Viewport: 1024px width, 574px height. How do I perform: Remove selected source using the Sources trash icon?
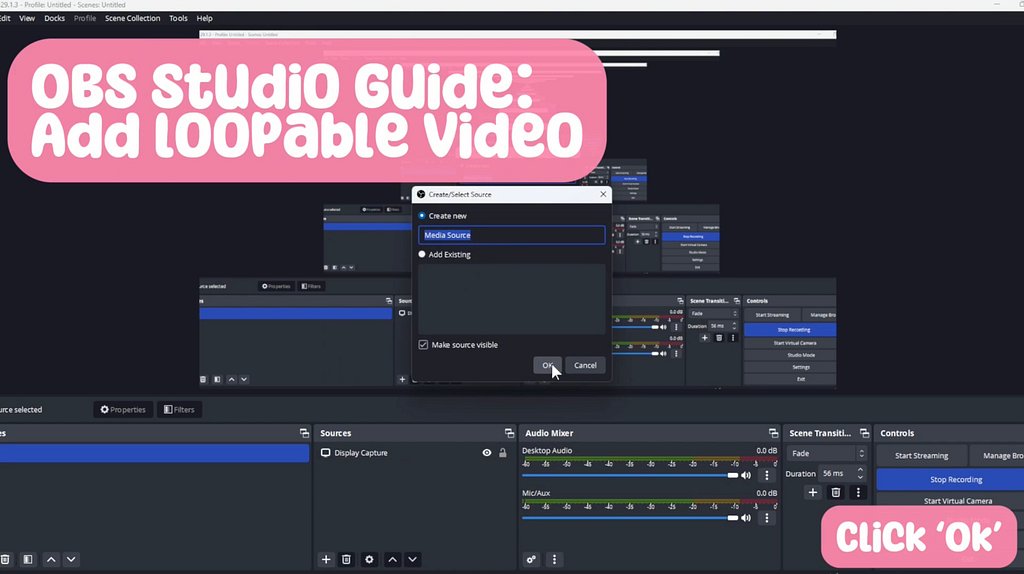[x=346, y=560]
